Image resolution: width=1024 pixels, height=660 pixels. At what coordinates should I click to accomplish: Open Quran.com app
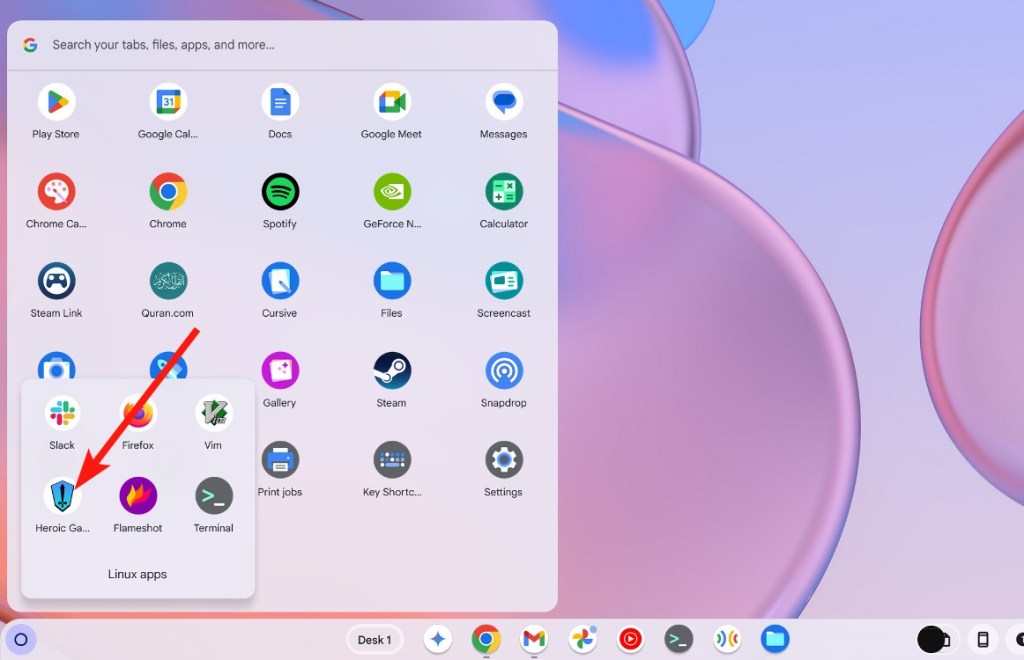[168, 281]
